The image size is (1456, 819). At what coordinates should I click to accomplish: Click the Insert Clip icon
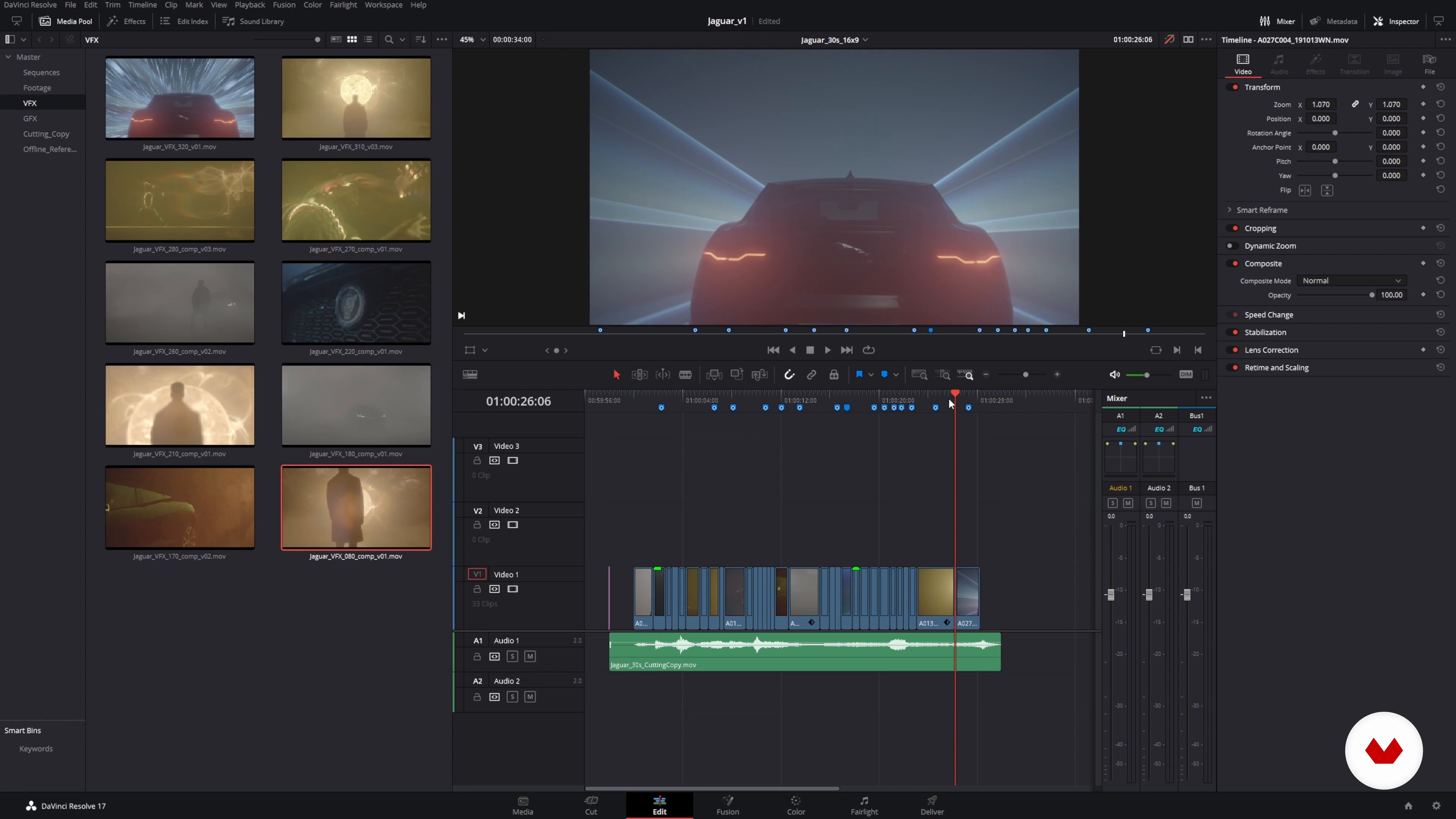tap(714, 375)
